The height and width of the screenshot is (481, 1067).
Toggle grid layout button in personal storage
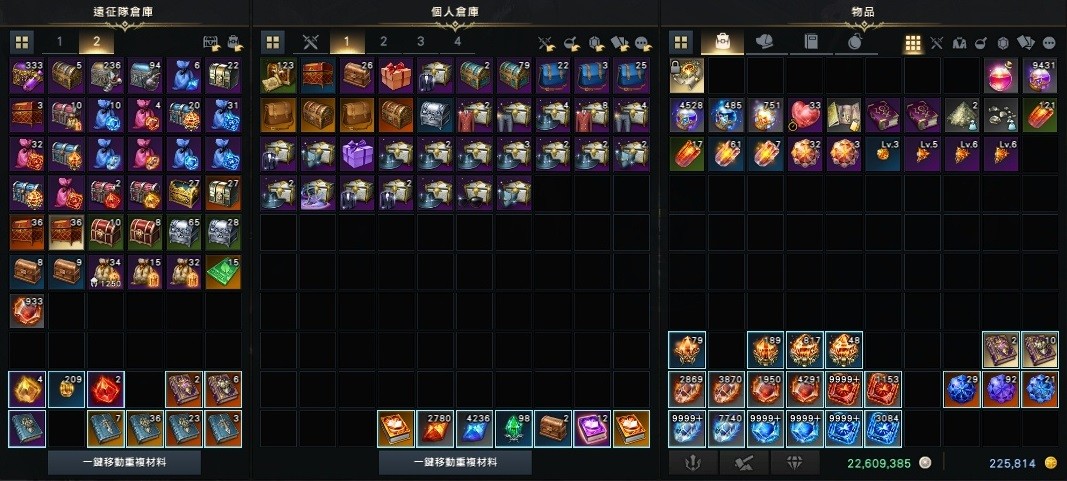[x=272, y=43]
